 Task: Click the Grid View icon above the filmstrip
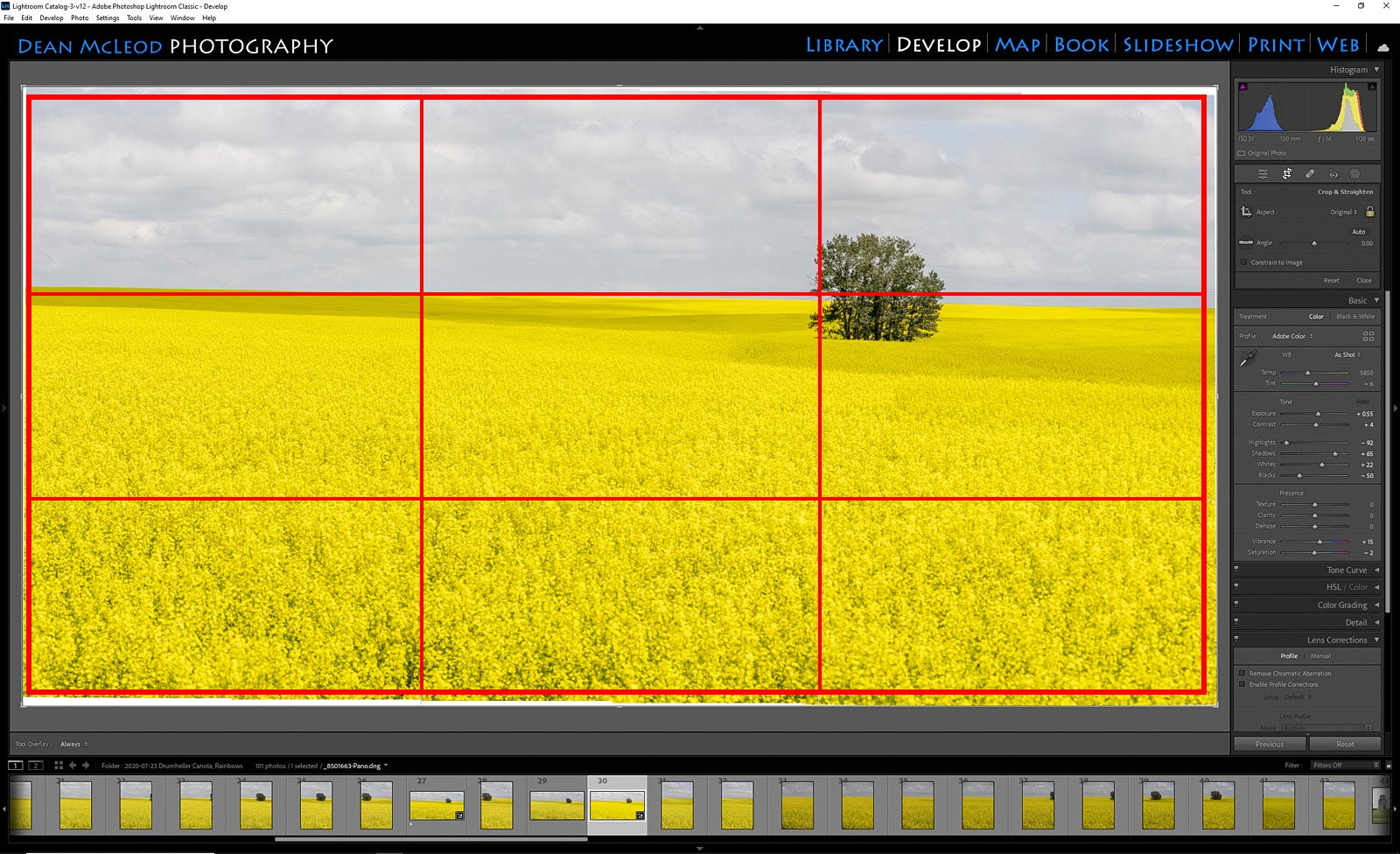click(x=58, y=765)
